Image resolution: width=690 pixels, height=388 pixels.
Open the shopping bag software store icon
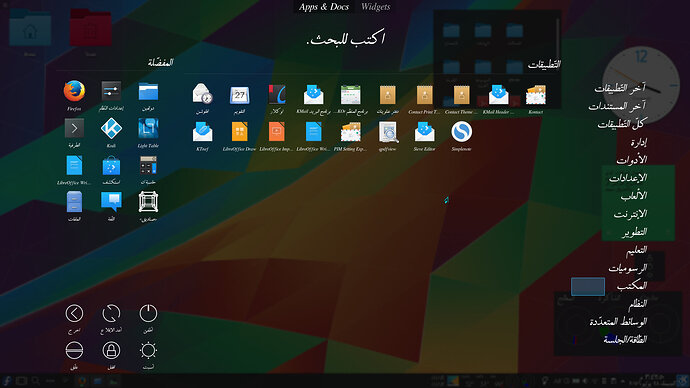(x=111, y=166)
